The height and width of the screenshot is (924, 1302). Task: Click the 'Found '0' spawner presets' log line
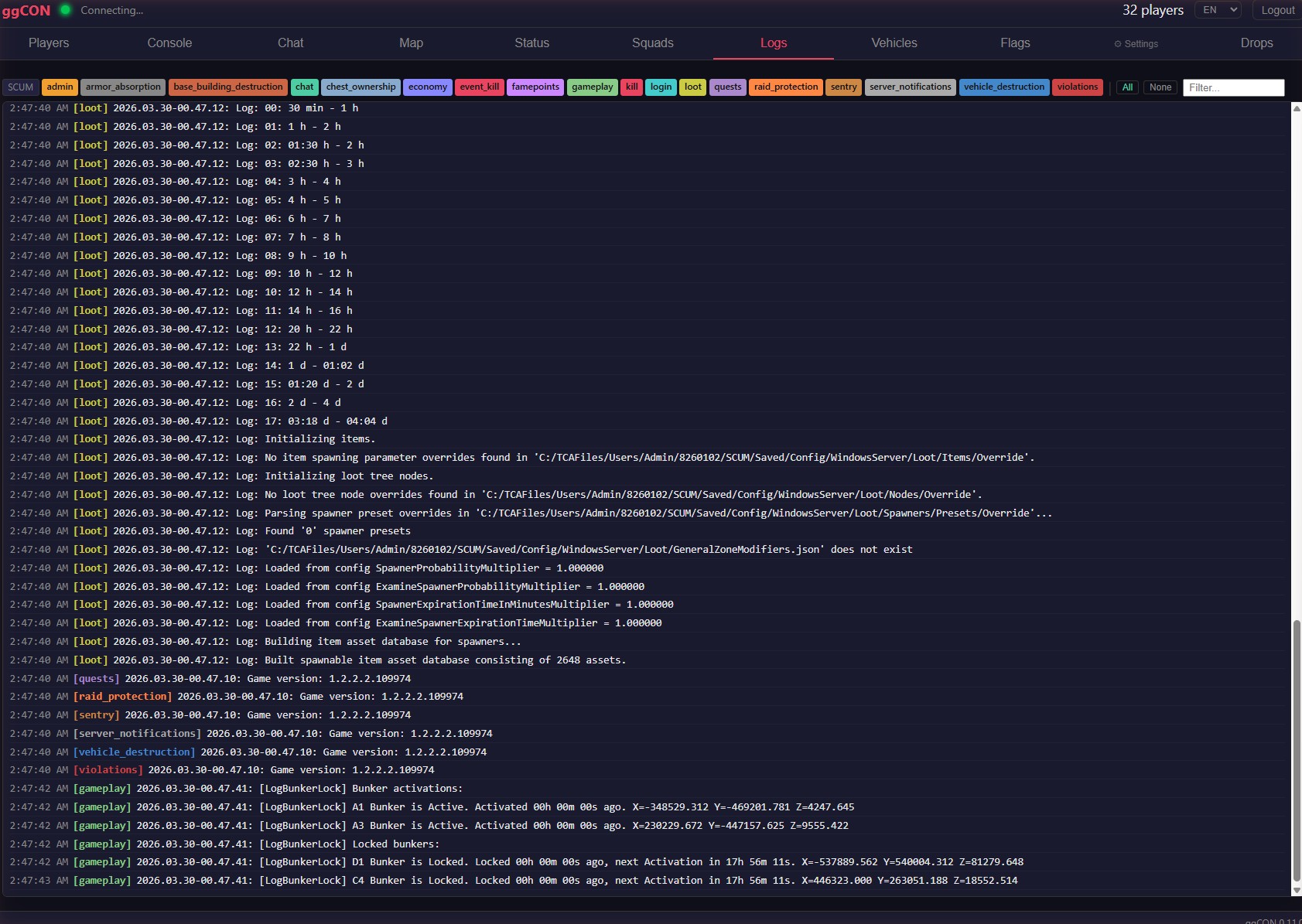click(646, 531)
